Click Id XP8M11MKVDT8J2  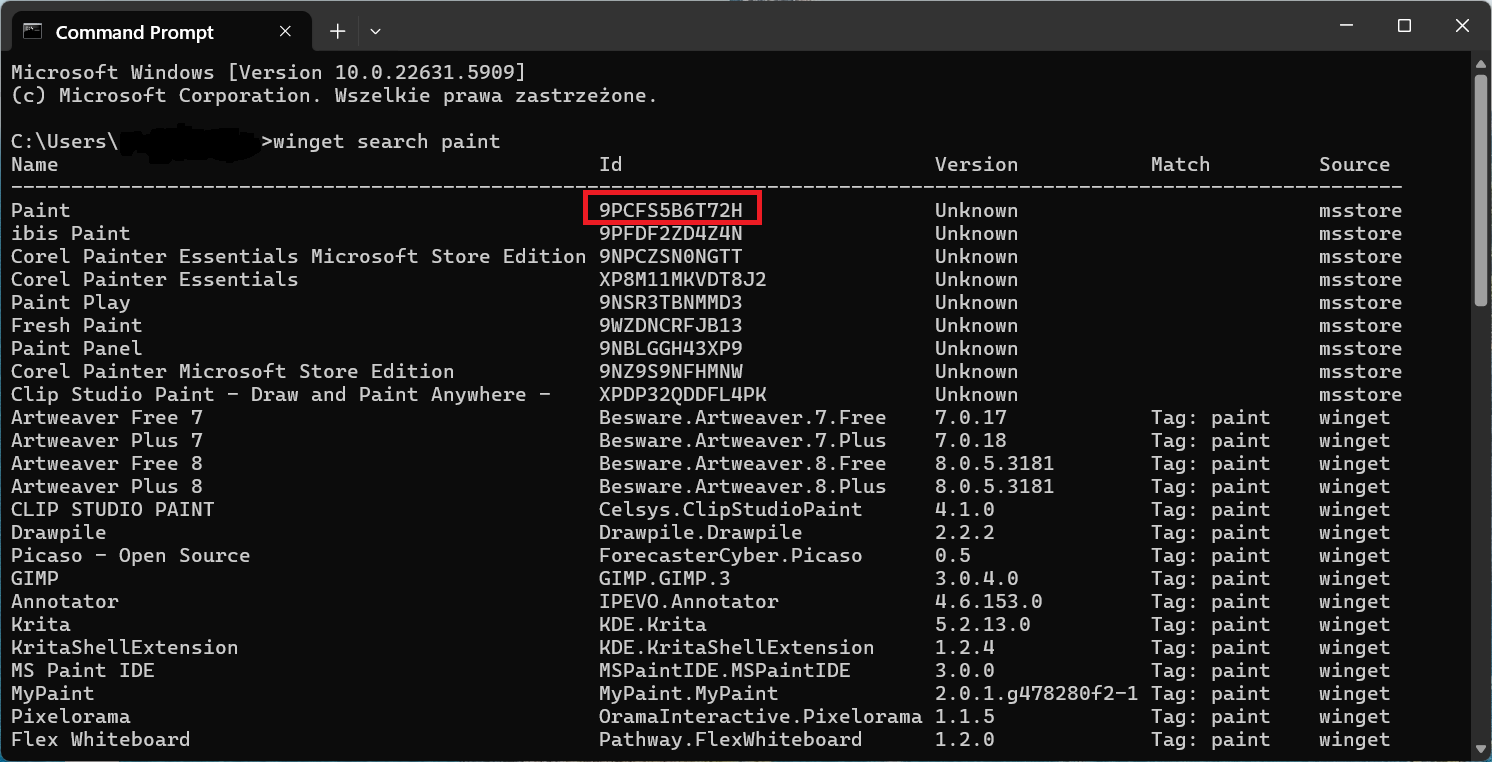[683, 280]
